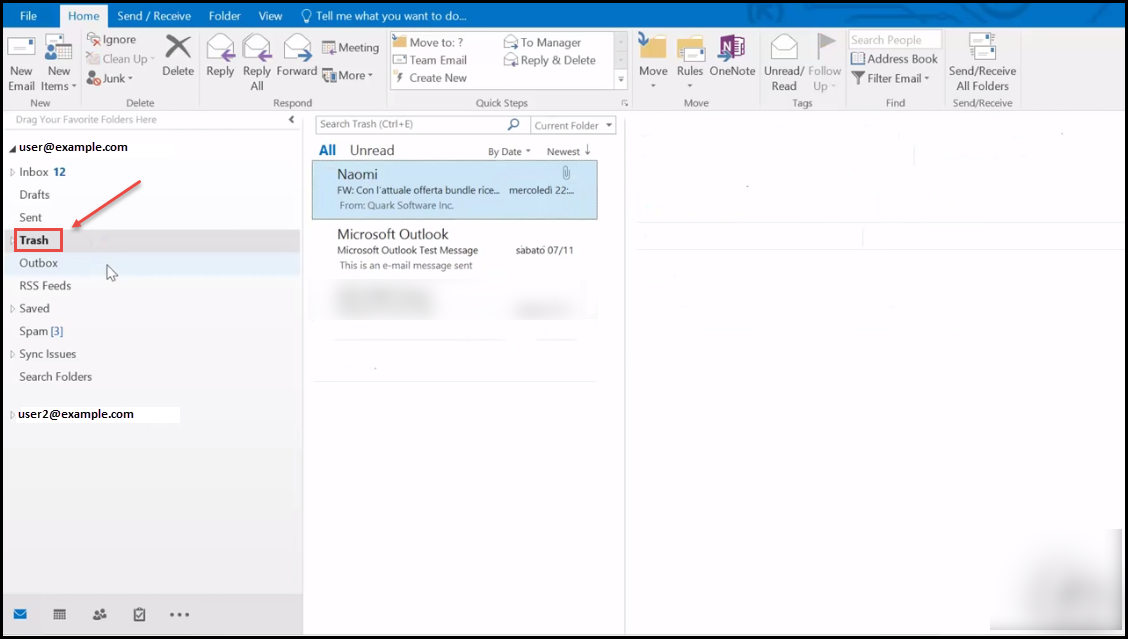Open the By Date sort dropdown
The height and width of the screenshot is (639, 1128).
pyautogui.click(x=509, y=152)
